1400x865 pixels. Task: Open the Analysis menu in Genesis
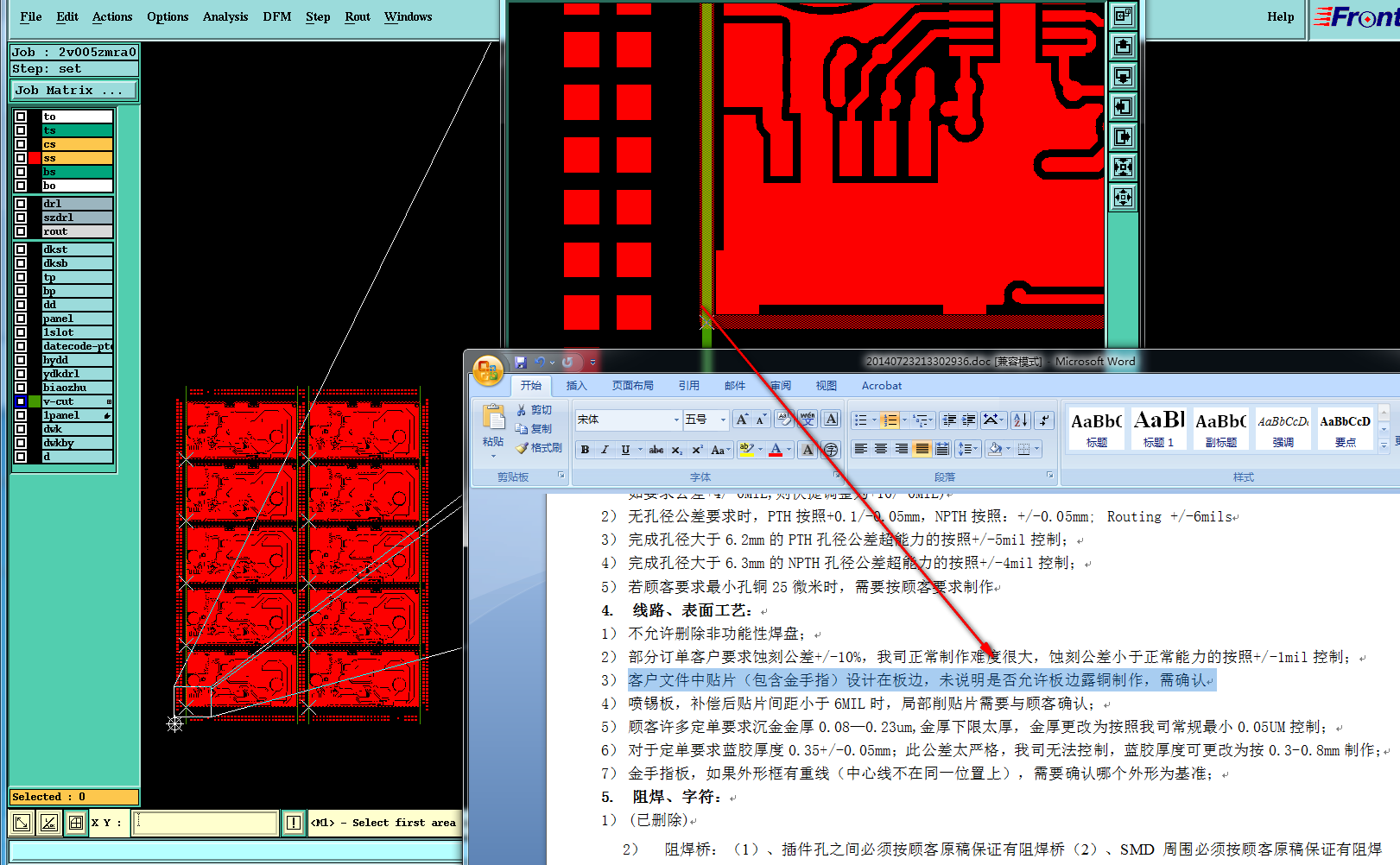225,16
